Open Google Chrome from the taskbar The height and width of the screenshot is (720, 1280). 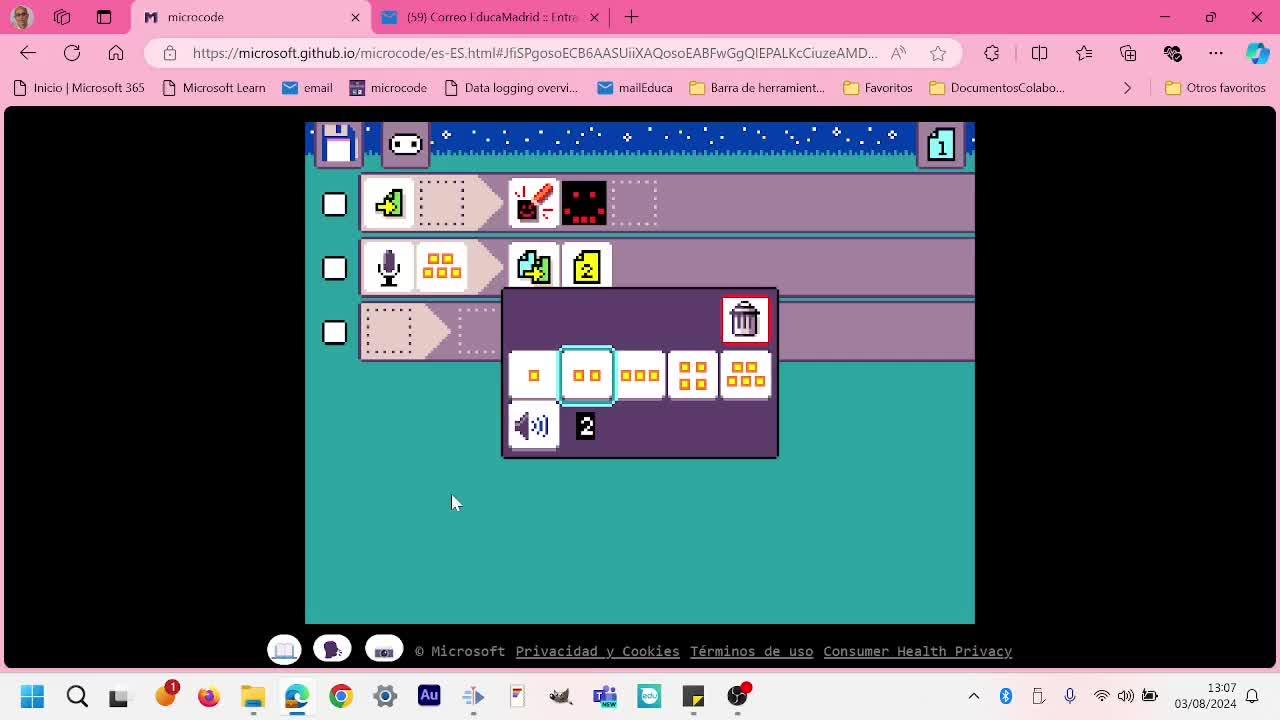341,696
